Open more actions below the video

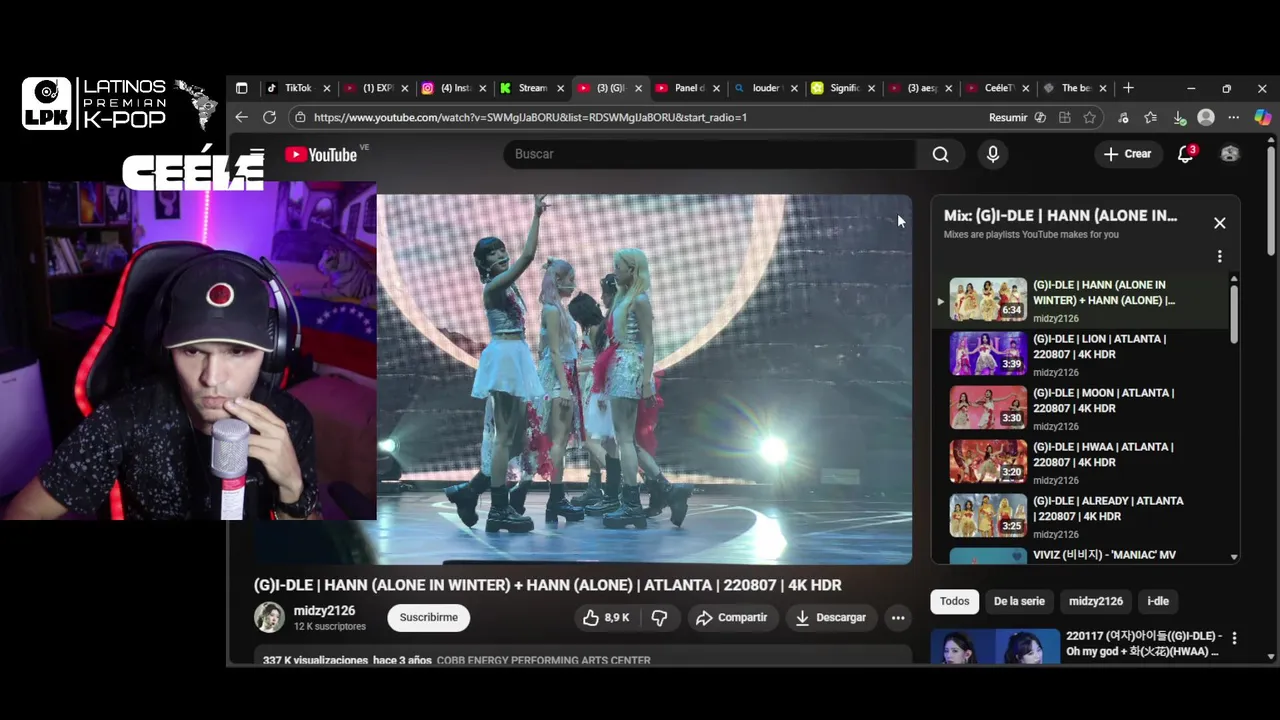pos(898,618)
